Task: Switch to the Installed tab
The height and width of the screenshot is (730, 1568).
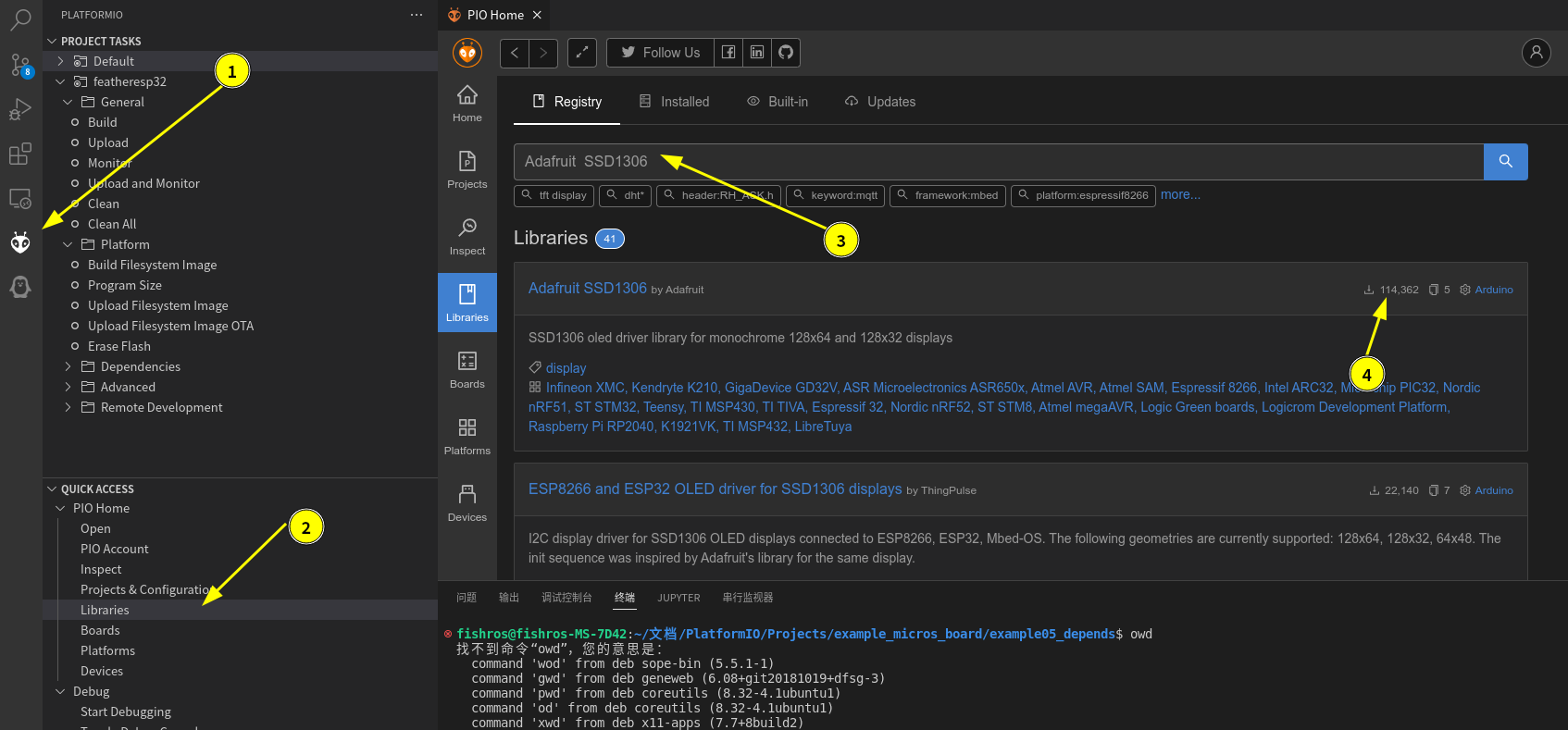Action: 674,102
